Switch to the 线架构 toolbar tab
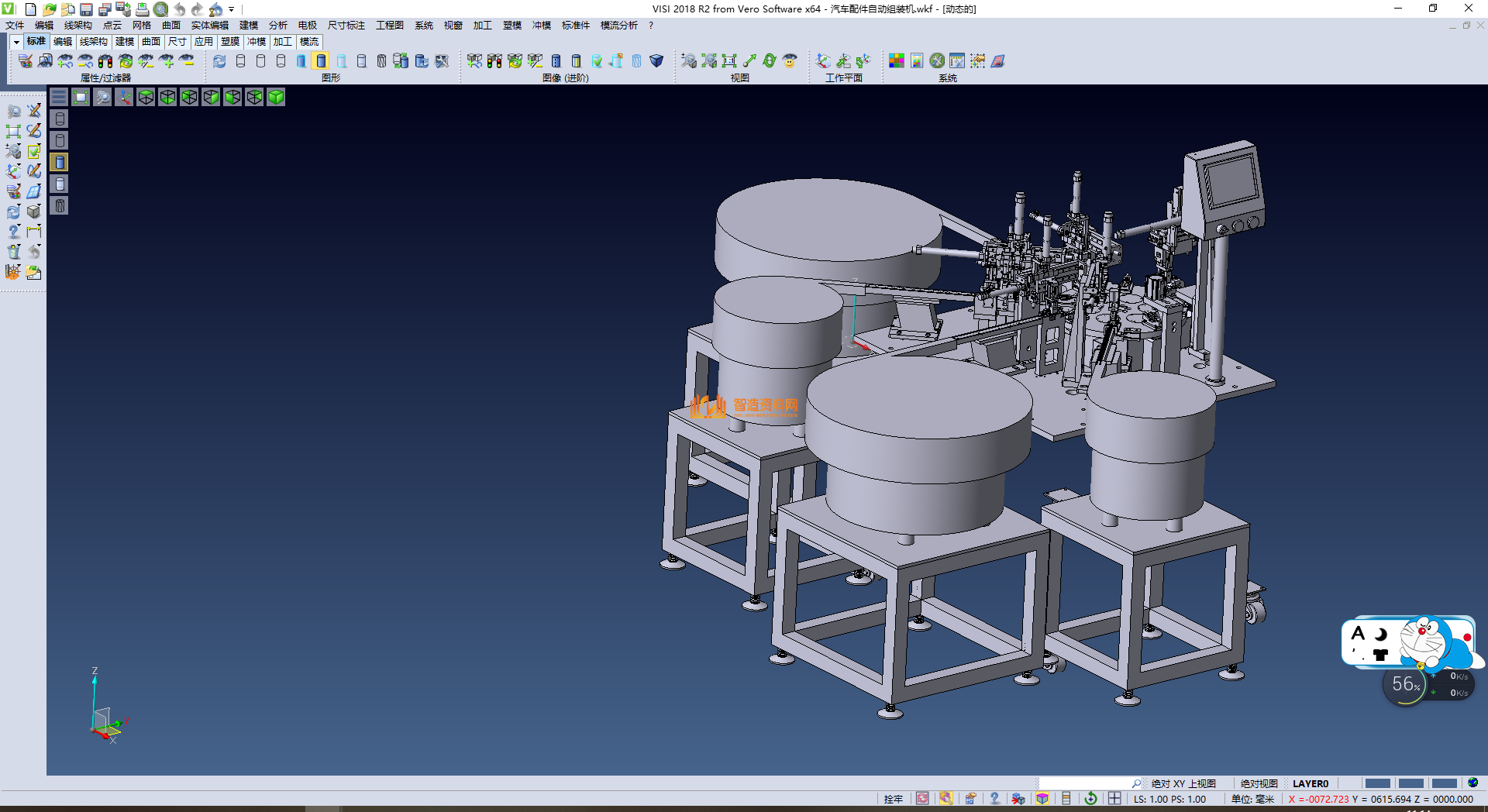Screen dimensions: 1488x812 point(93,42)
